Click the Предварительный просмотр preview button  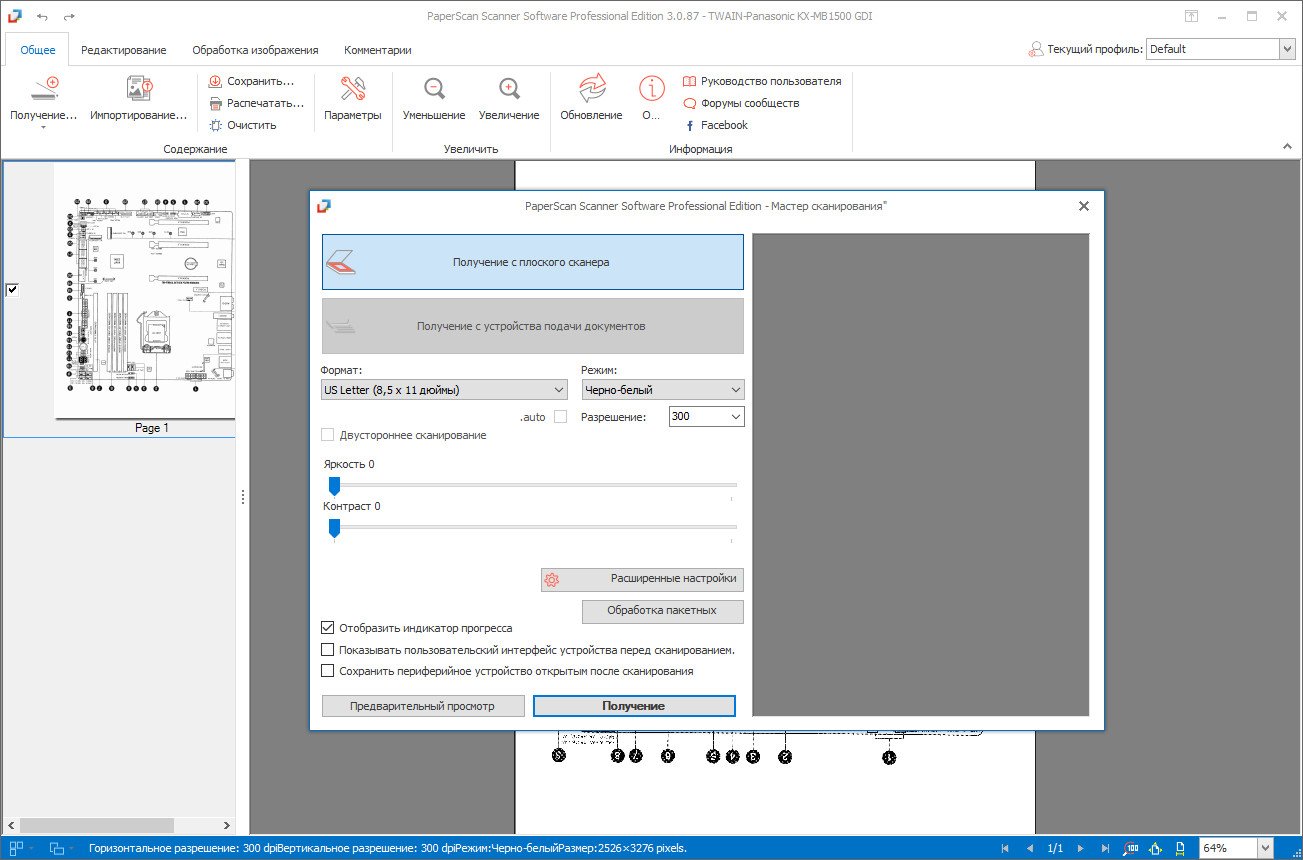[x=422, y=706]
